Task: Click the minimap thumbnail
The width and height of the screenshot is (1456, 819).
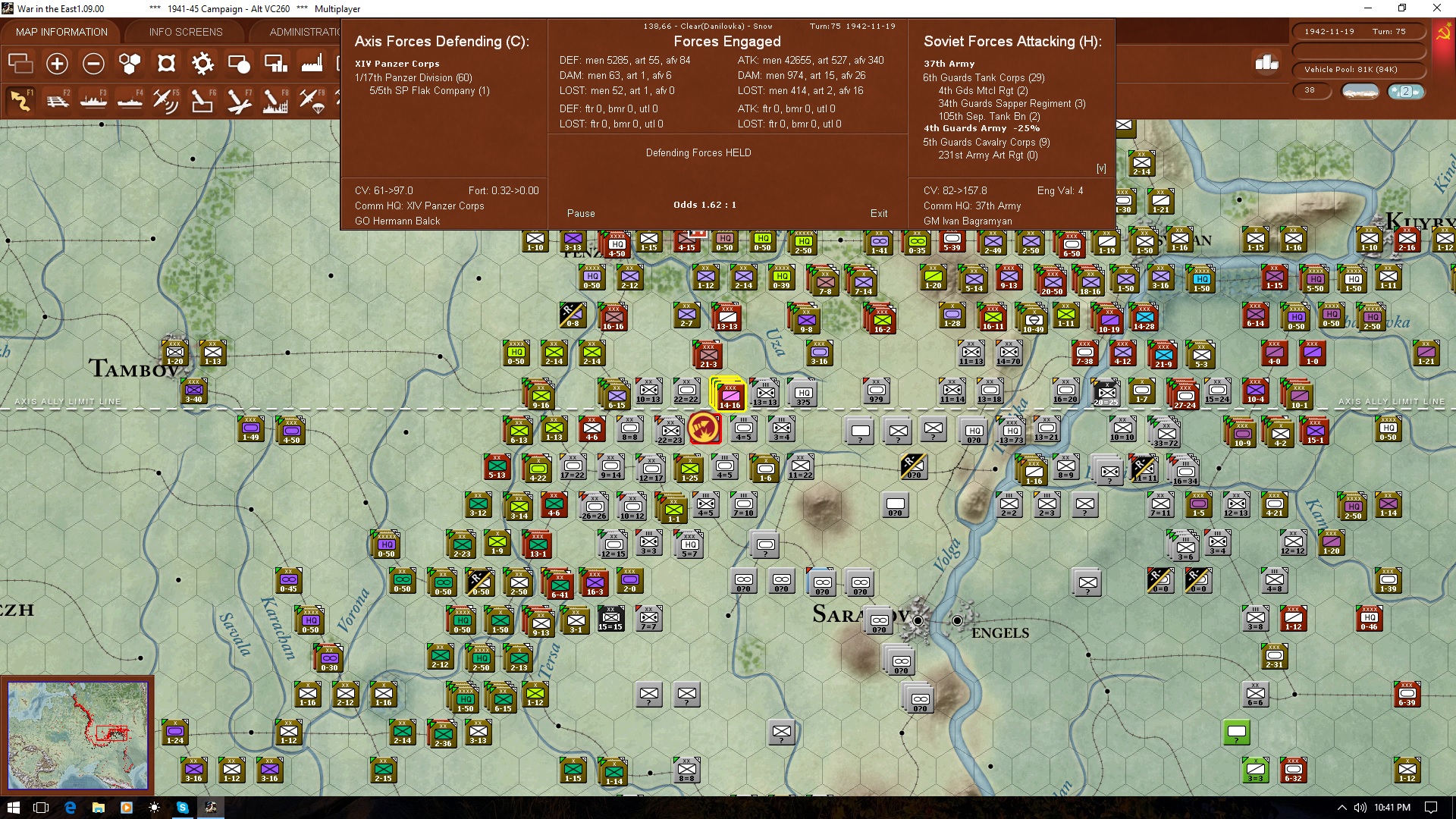Action: click(x=77, y=735)
